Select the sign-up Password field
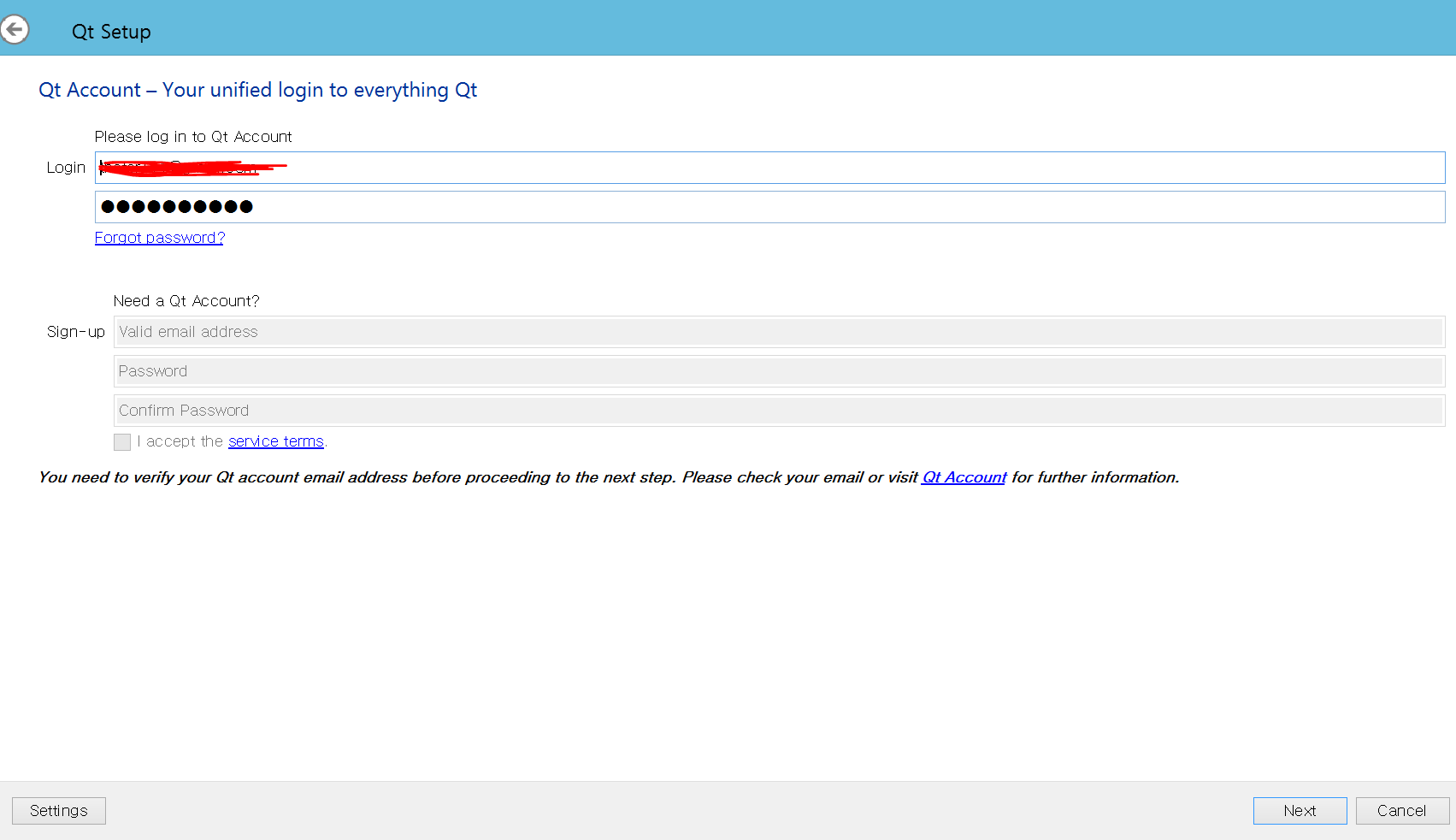 [x=779, y=371]
